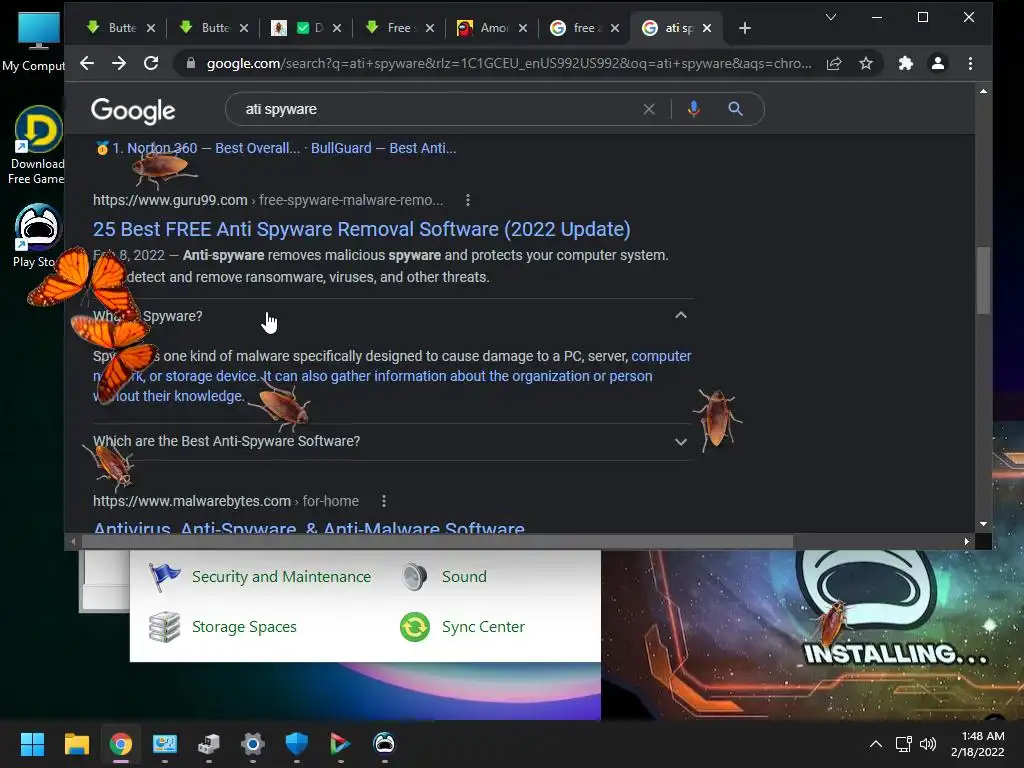Open Settings gear from the taskbar

[252, 744]
